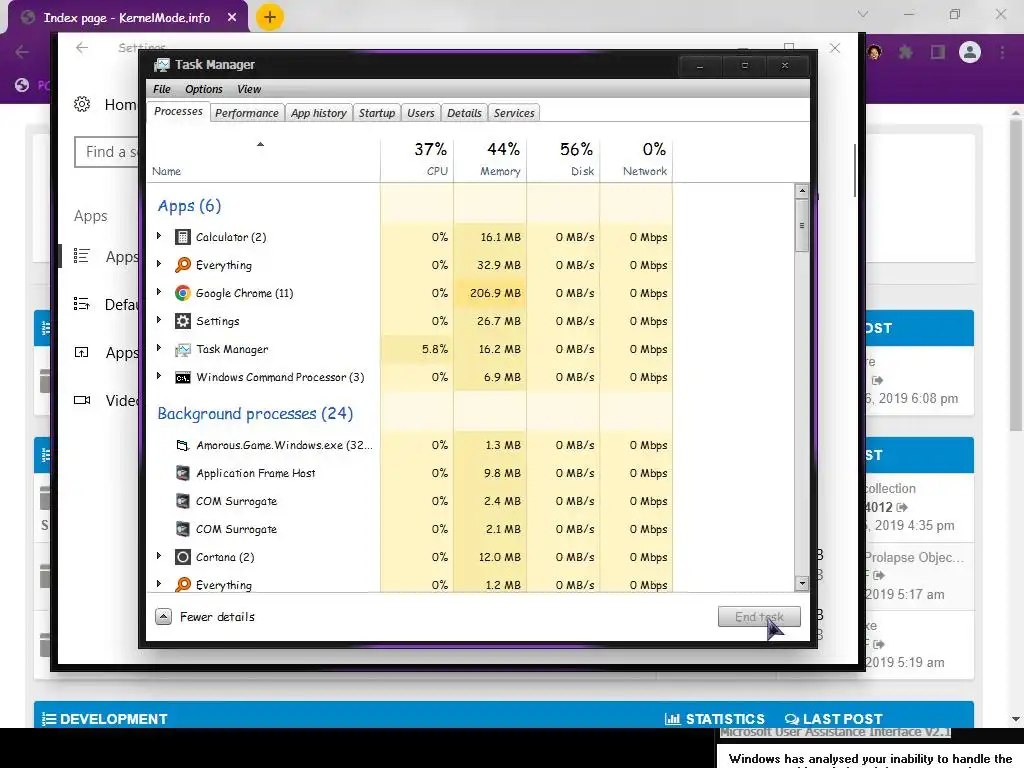Click the Apps & features list icon in Settings

82,255
